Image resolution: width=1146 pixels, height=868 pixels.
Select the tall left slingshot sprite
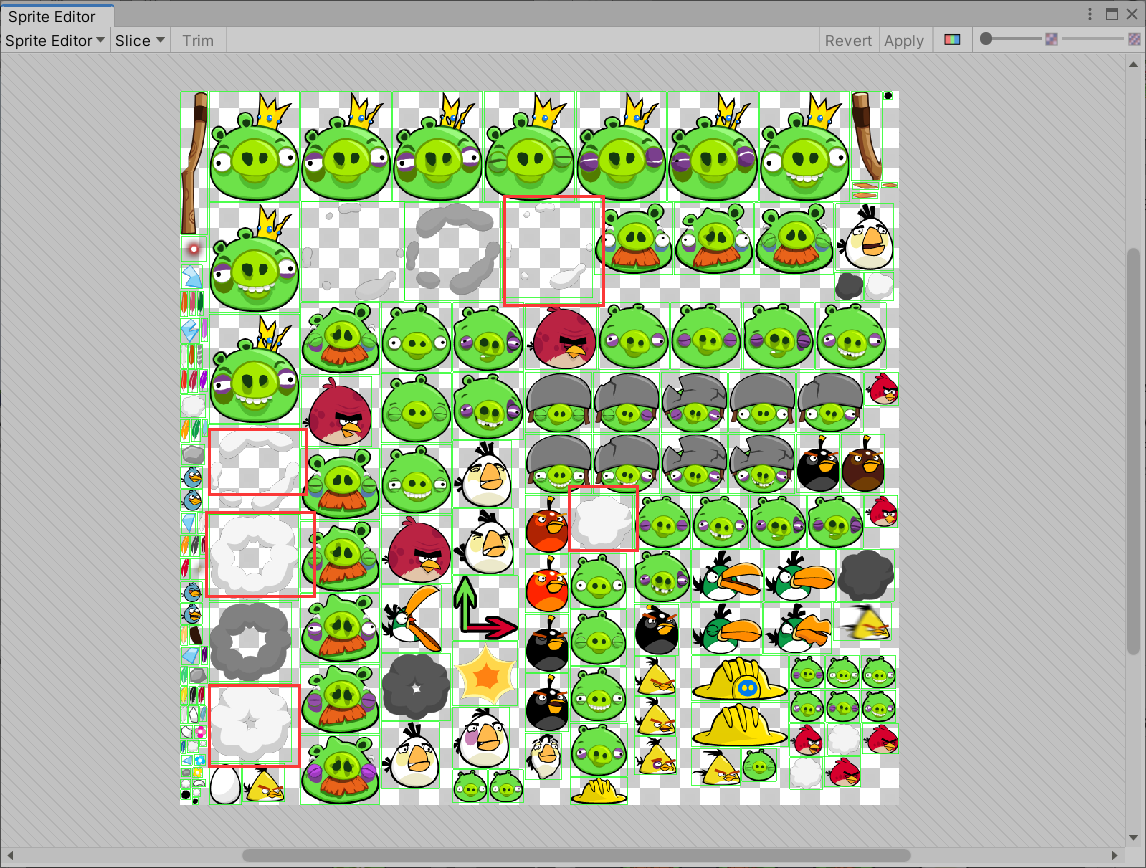click(194, 162)
